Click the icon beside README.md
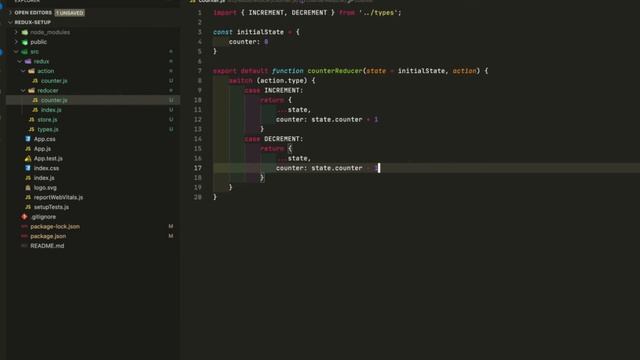This screenshot has width=640, height=360. click(x=24, y=246)
